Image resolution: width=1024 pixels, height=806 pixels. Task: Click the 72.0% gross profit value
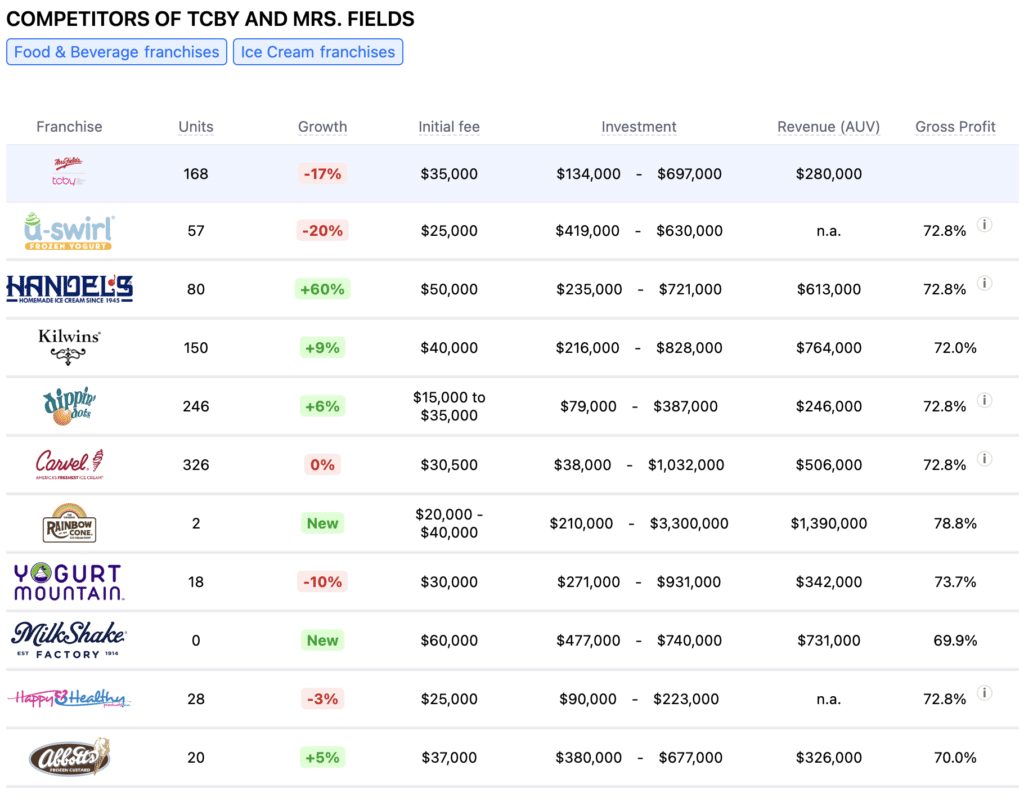(955, 347)
